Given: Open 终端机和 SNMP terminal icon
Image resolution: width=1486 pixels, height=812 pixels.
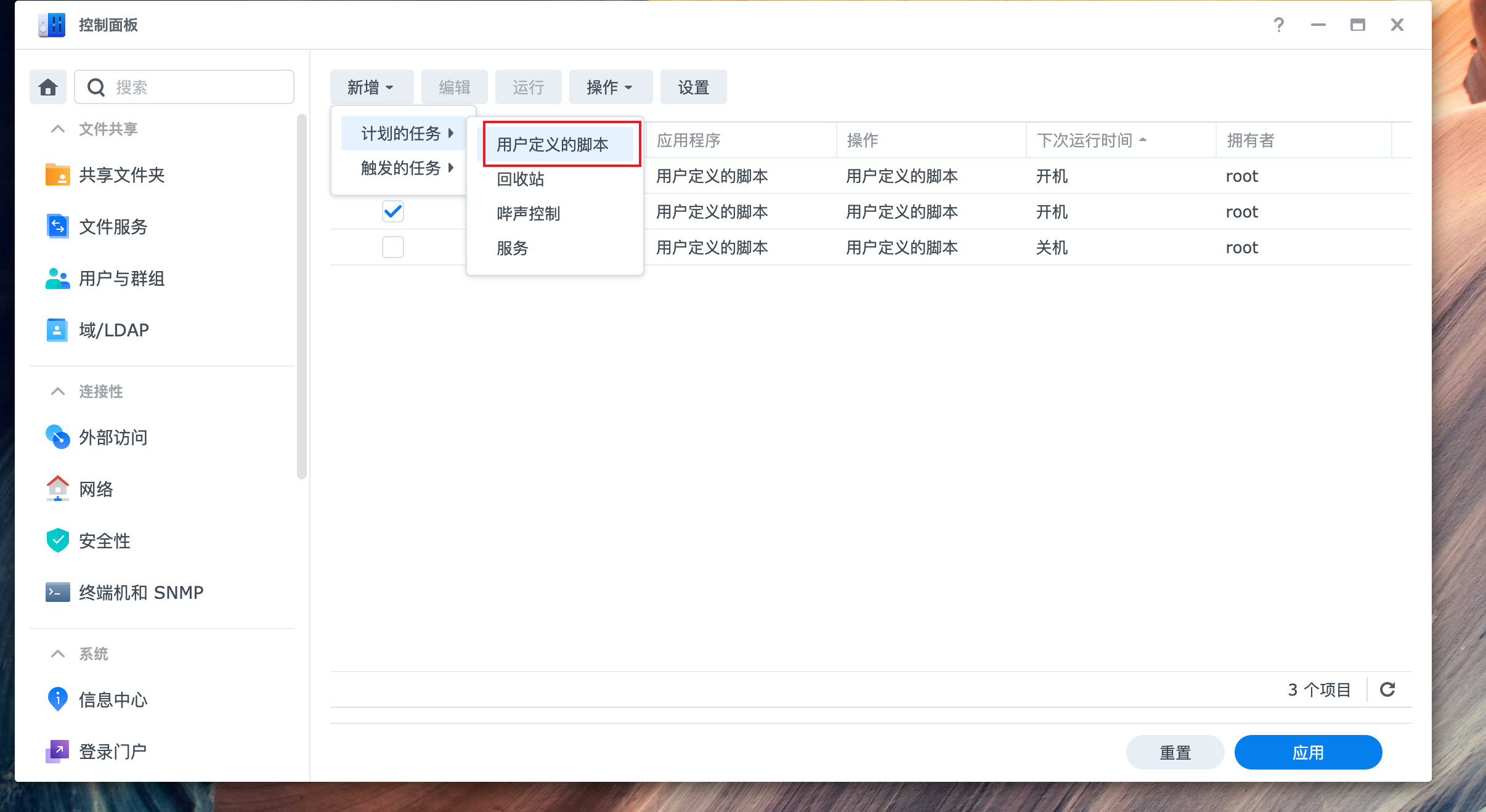Looking at the screenshot, I should tap(57, 593).
